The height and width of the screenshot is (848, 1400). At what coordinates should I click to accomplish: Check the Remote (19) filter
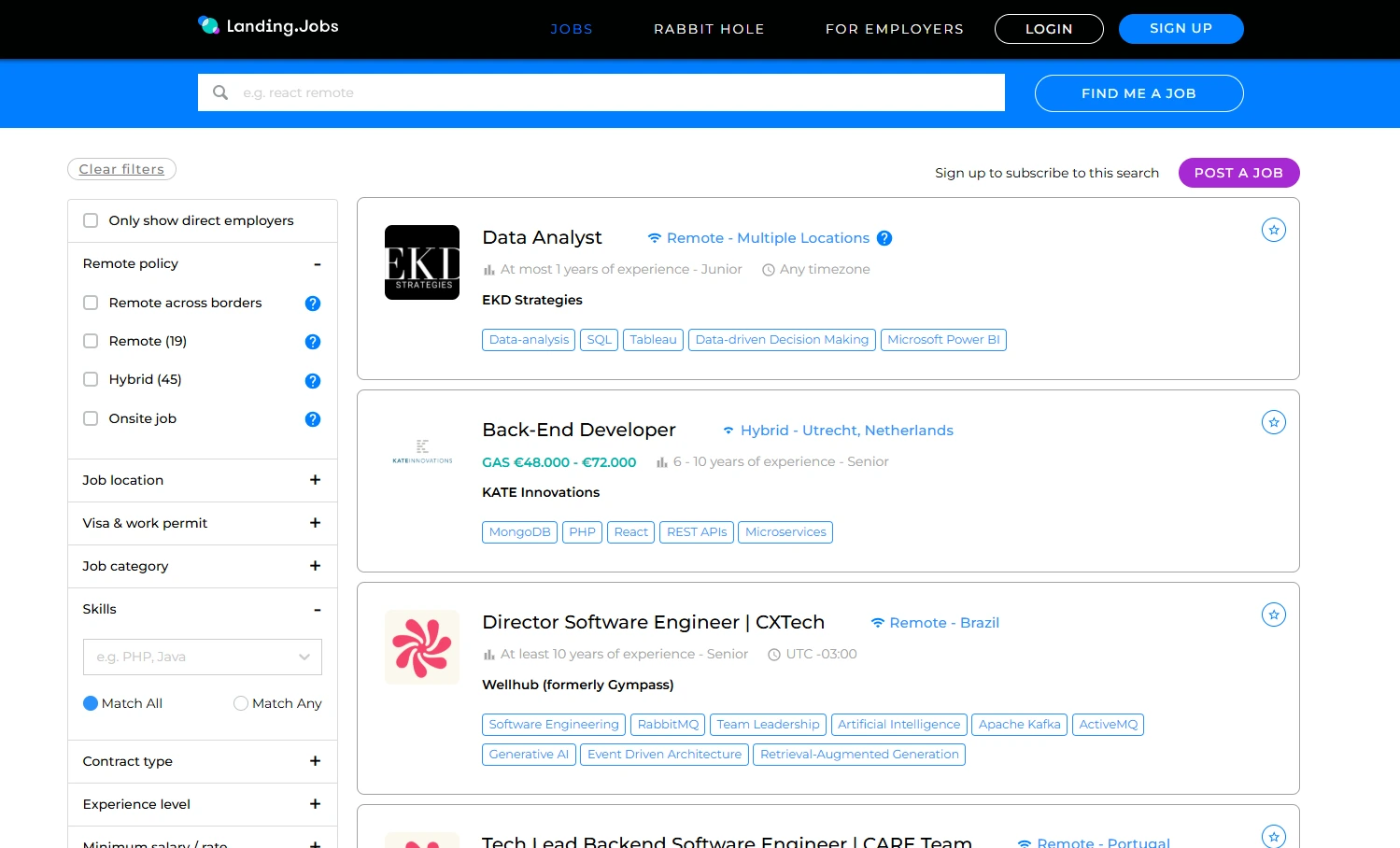[91, 341]
